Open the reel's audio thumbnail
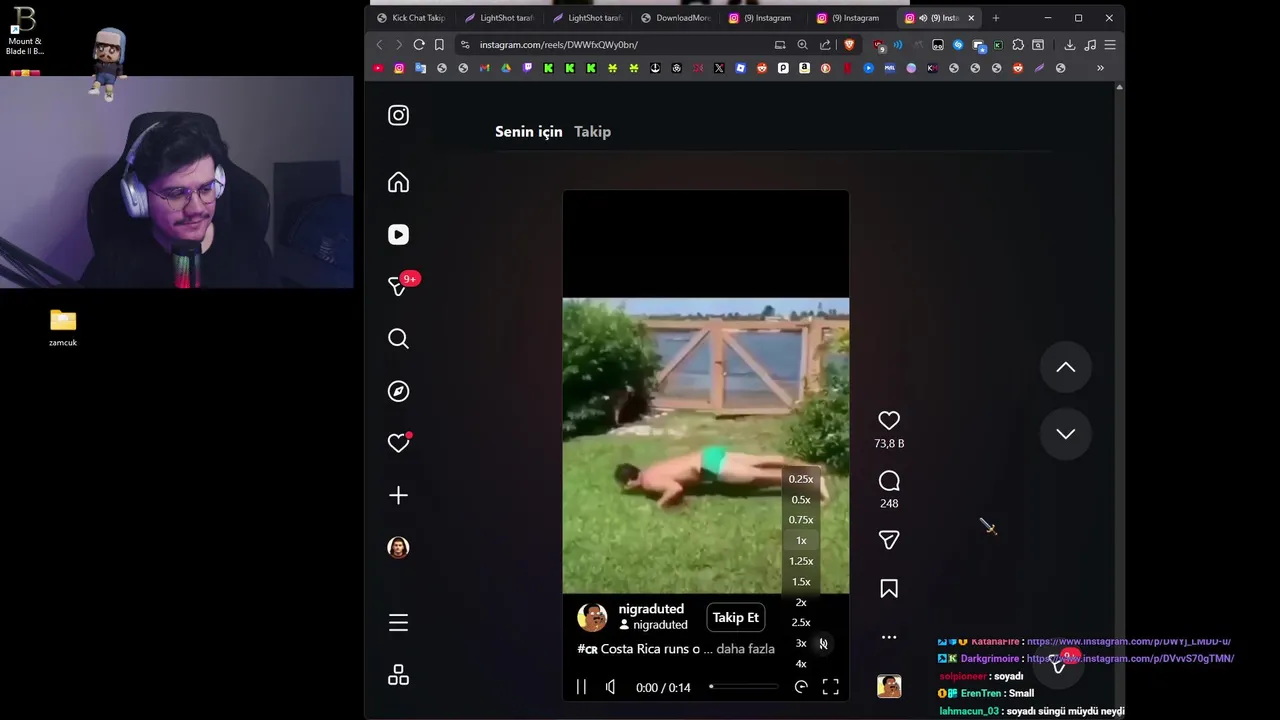Image resolution: width=1280 pixels, height=720 pixels. tap(889, 686)
